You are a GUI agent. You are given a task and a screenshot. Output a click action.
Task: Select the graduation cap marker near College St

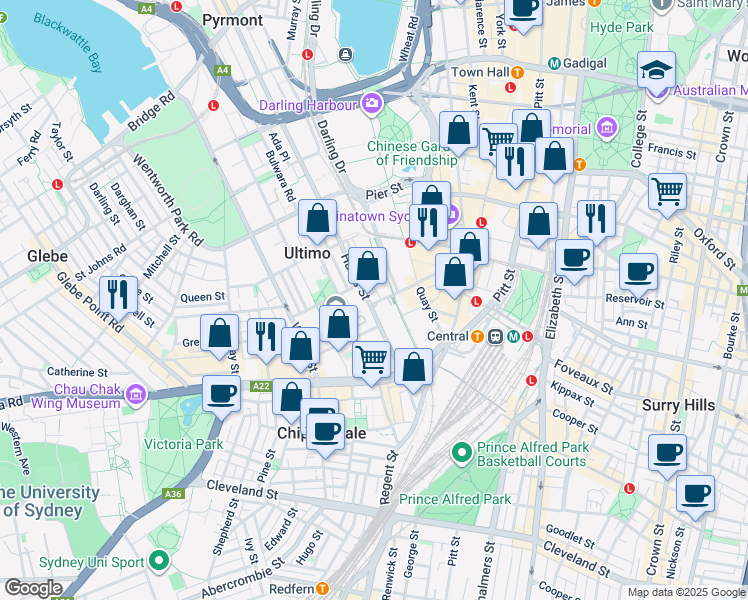(x=657, y=69)
